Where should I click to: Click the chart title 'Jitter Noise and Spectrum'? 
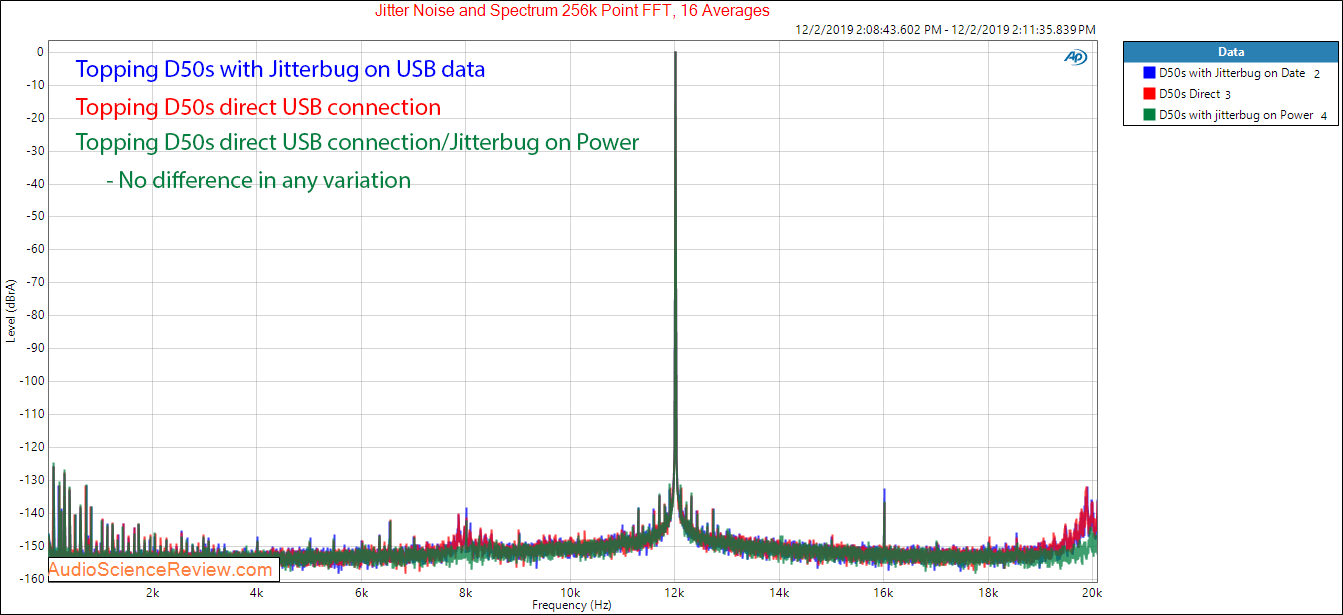click(572, 10)
